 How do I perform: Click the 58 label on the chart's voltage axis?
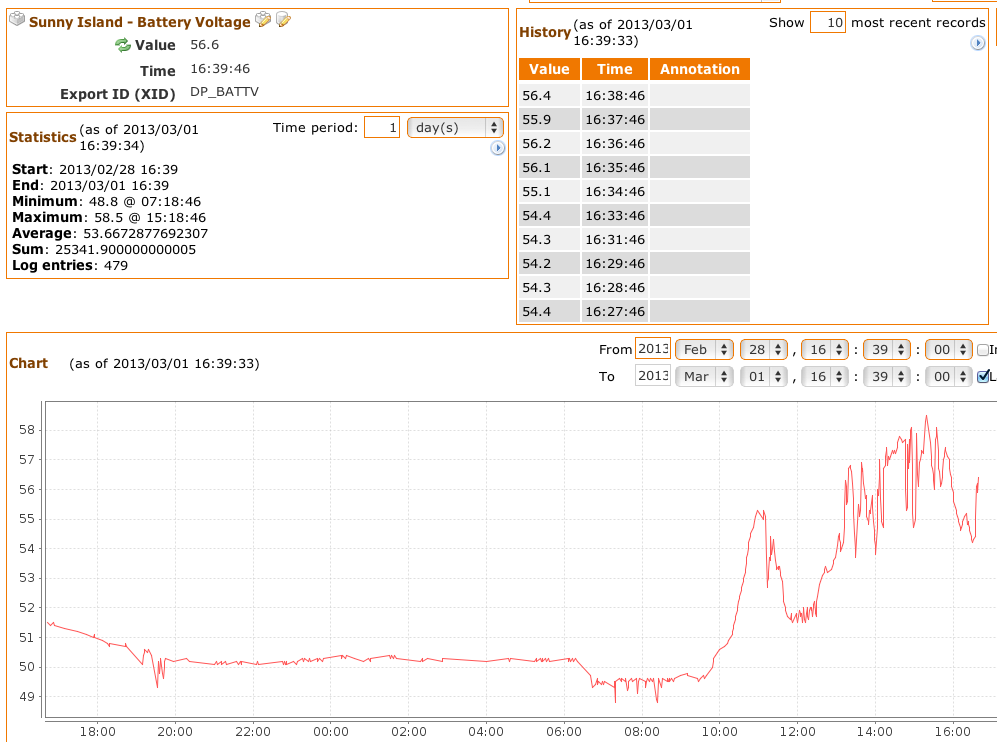[27, 430]
